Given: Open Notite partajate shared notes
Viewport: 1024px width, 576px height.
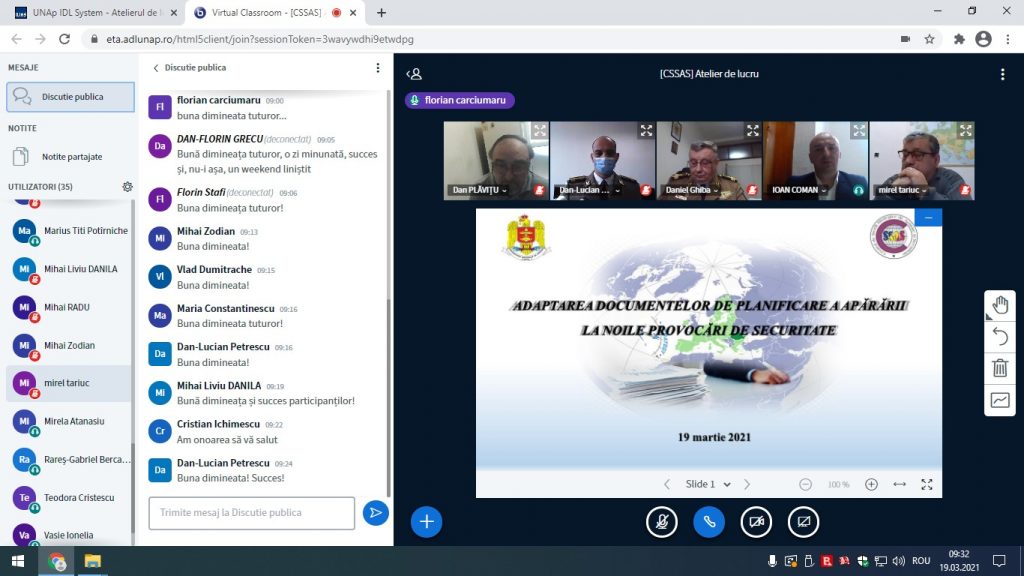Looking at the screenshot, I should 70,157.
